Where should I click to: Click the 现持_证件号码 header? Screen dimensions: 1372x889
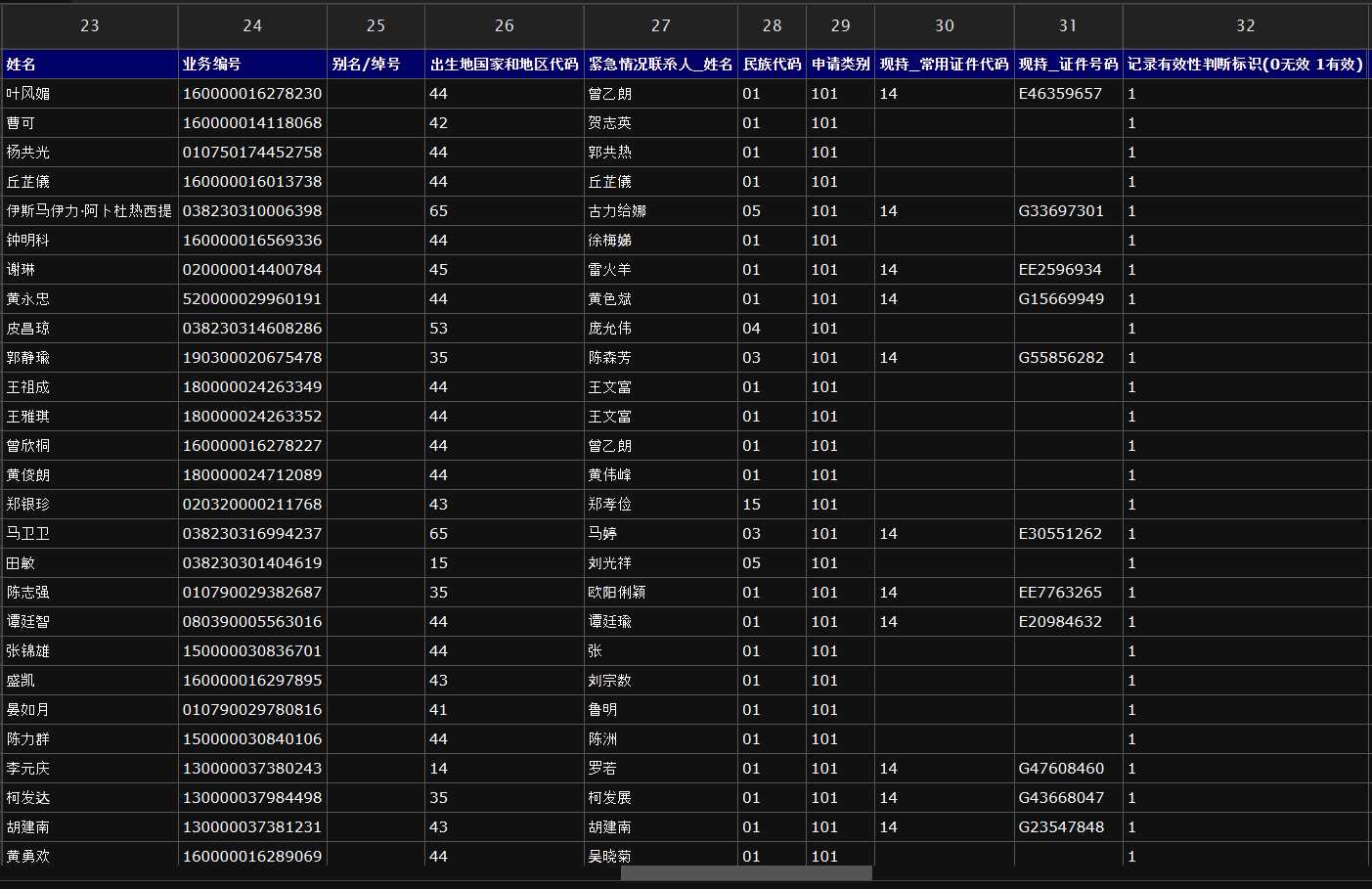pyautogui.click(x=1068, y=64)
